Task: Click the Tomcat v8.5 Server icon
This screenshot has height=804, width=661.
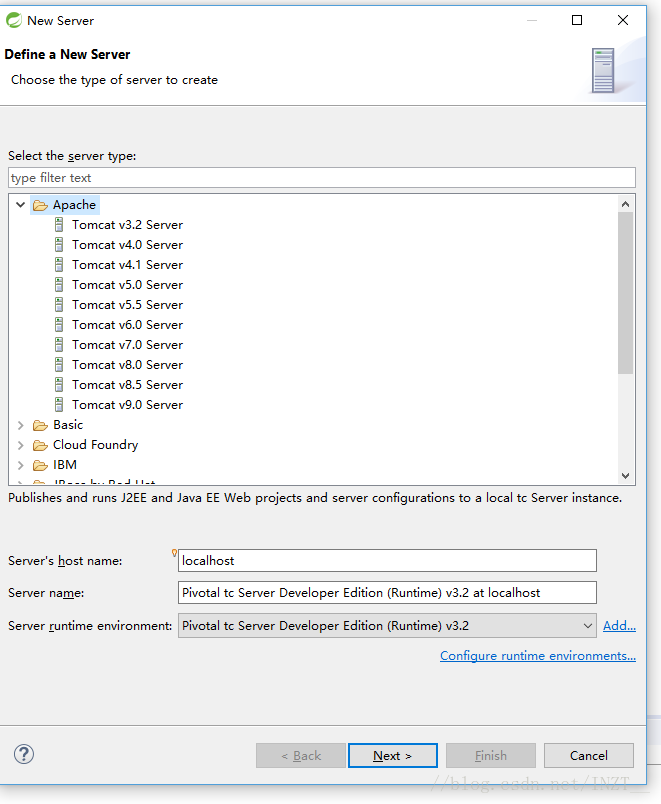Action: [59, 385]
